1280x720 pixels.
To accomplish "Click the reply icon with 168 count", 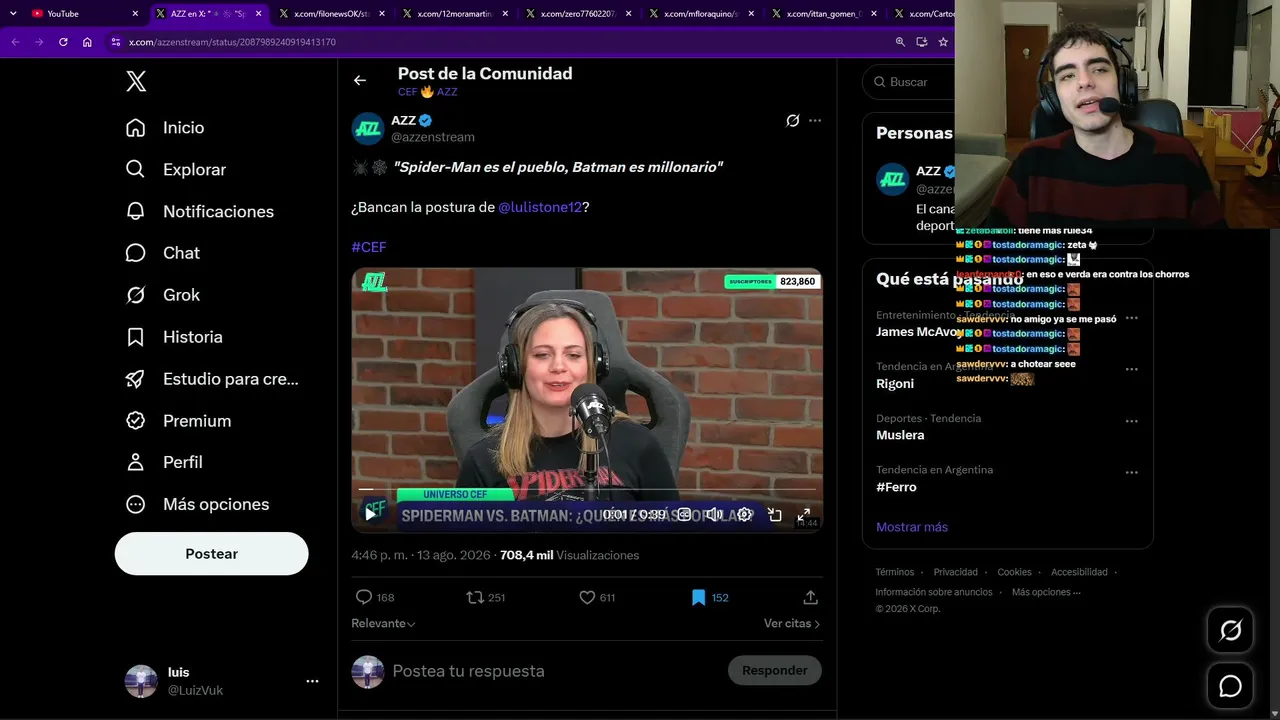I will pyautogui.click(x=375, y=597).
